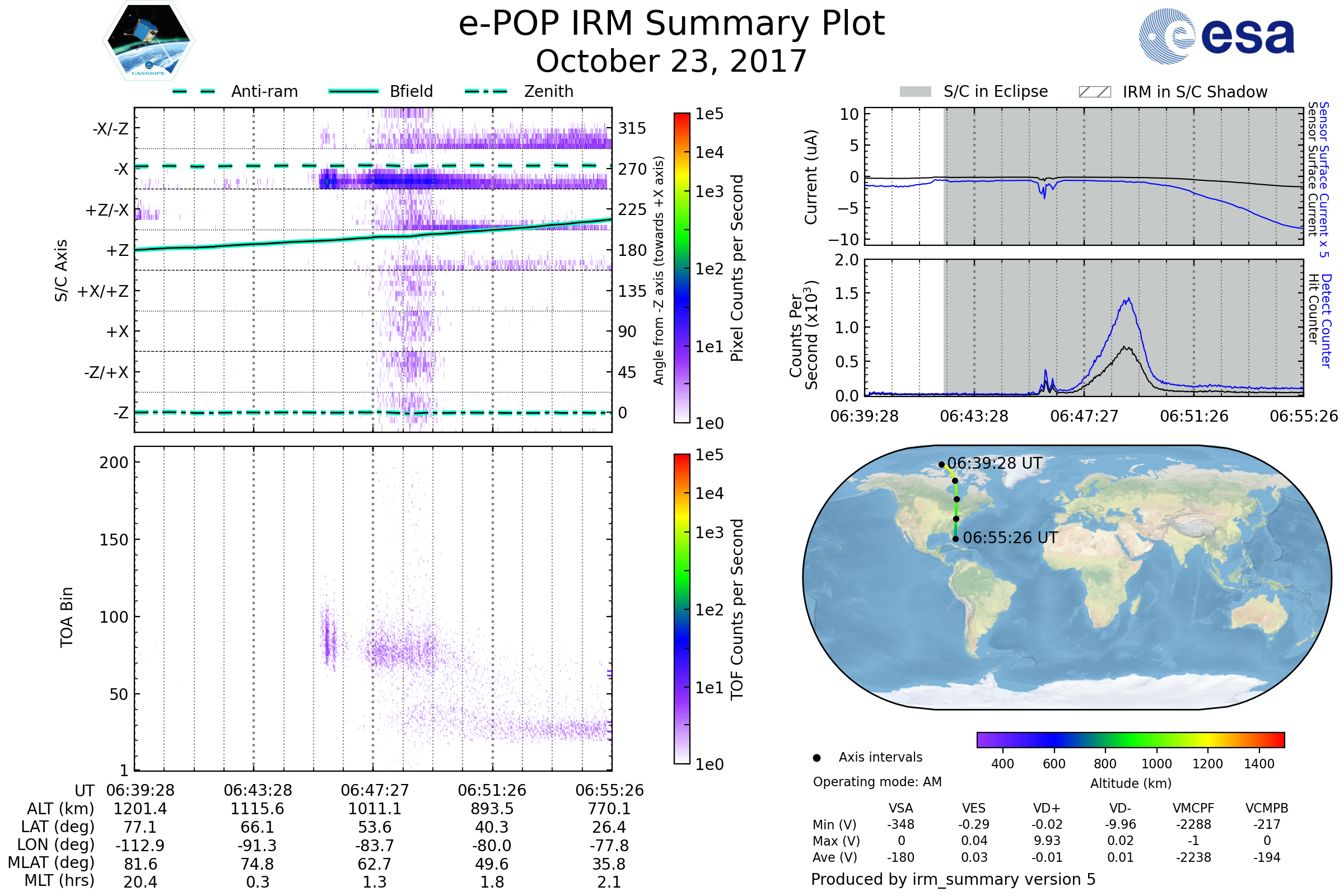Click the VMCPF column header
The height and width of the screenshot is (896, 1344).
click(x=1193, y=808)
